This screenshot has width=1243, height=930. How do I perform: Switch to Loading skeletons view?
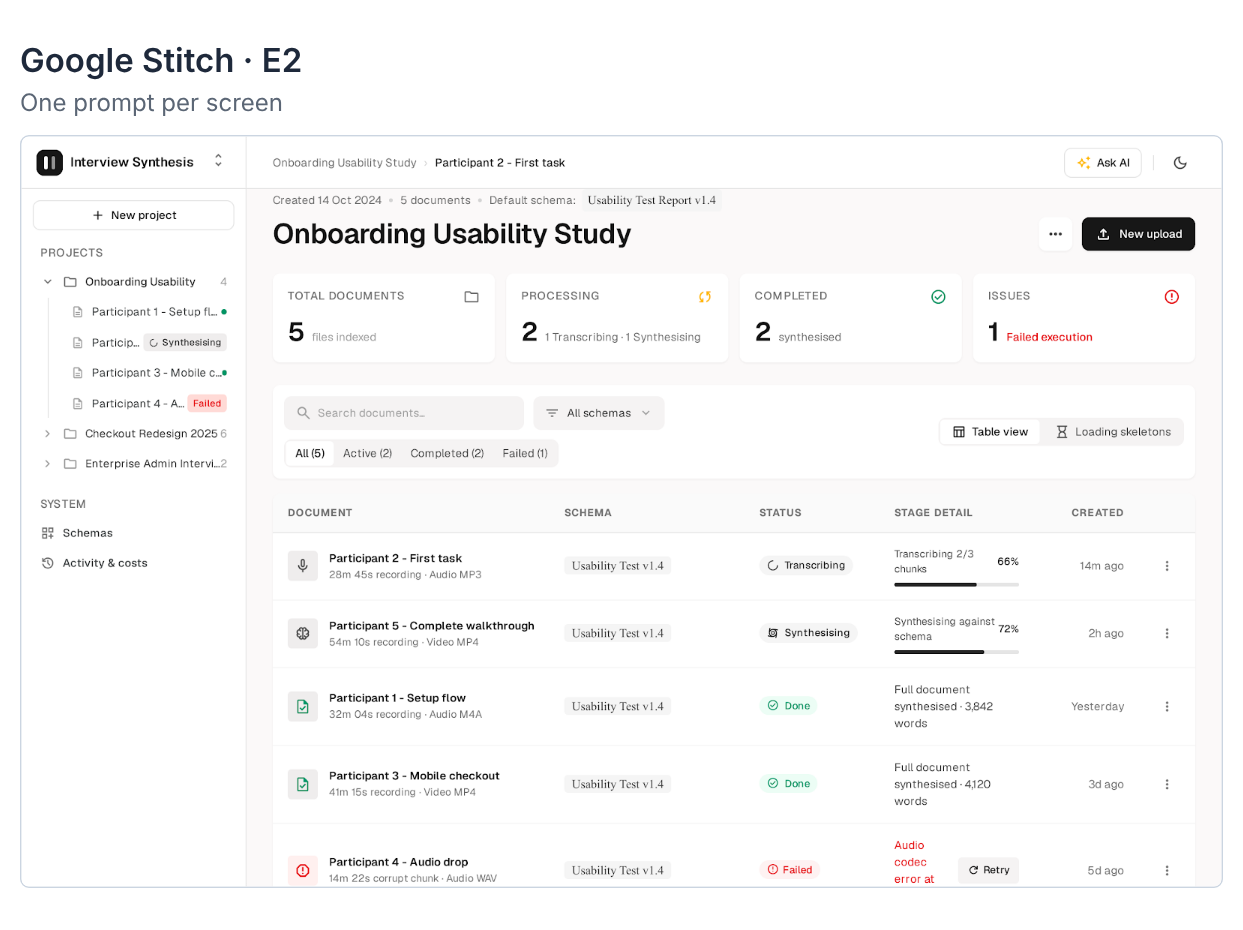click(x=1113, y=432)
